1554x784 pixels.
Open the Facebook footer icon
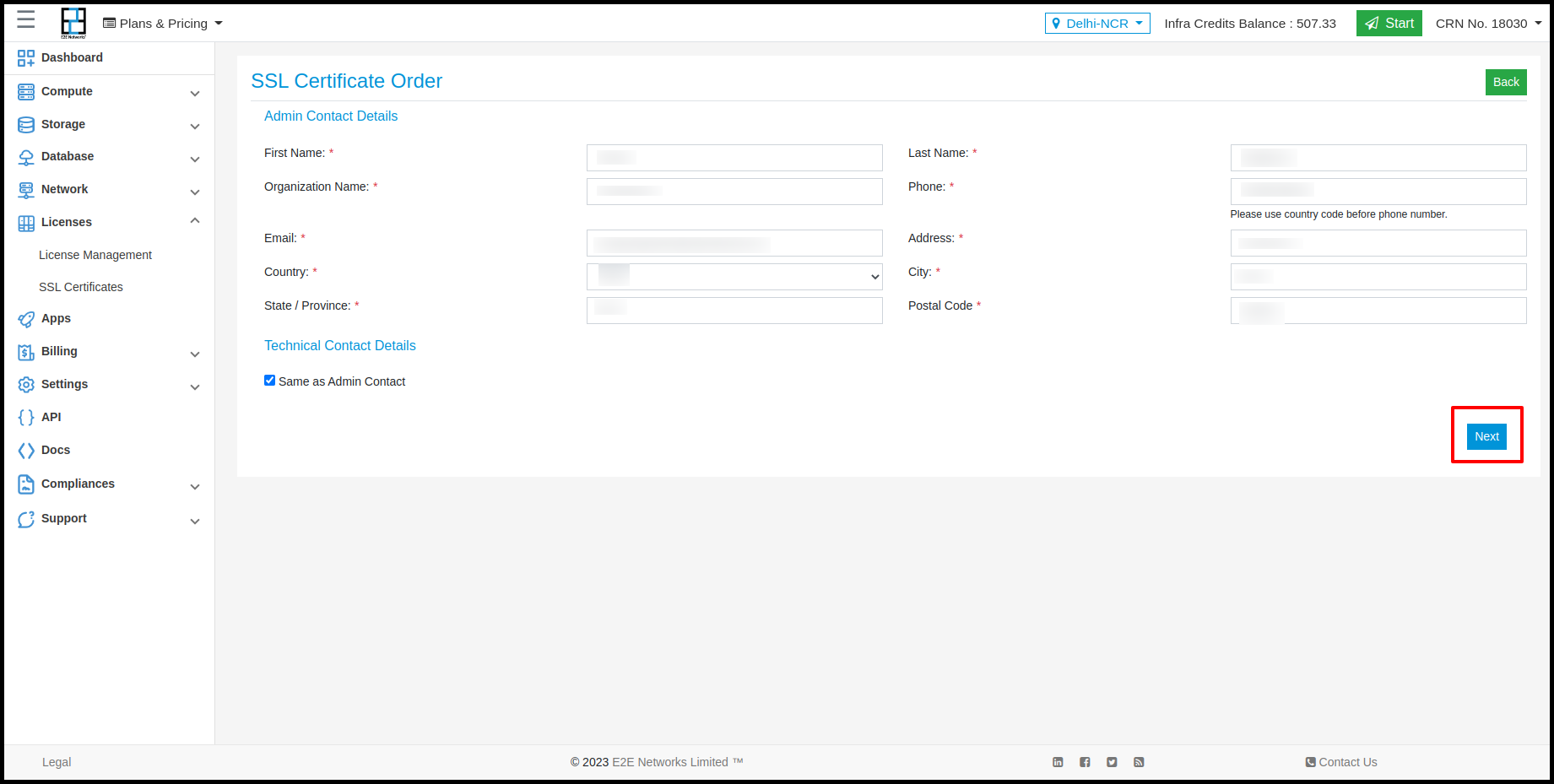click(x=1085, y=762)
